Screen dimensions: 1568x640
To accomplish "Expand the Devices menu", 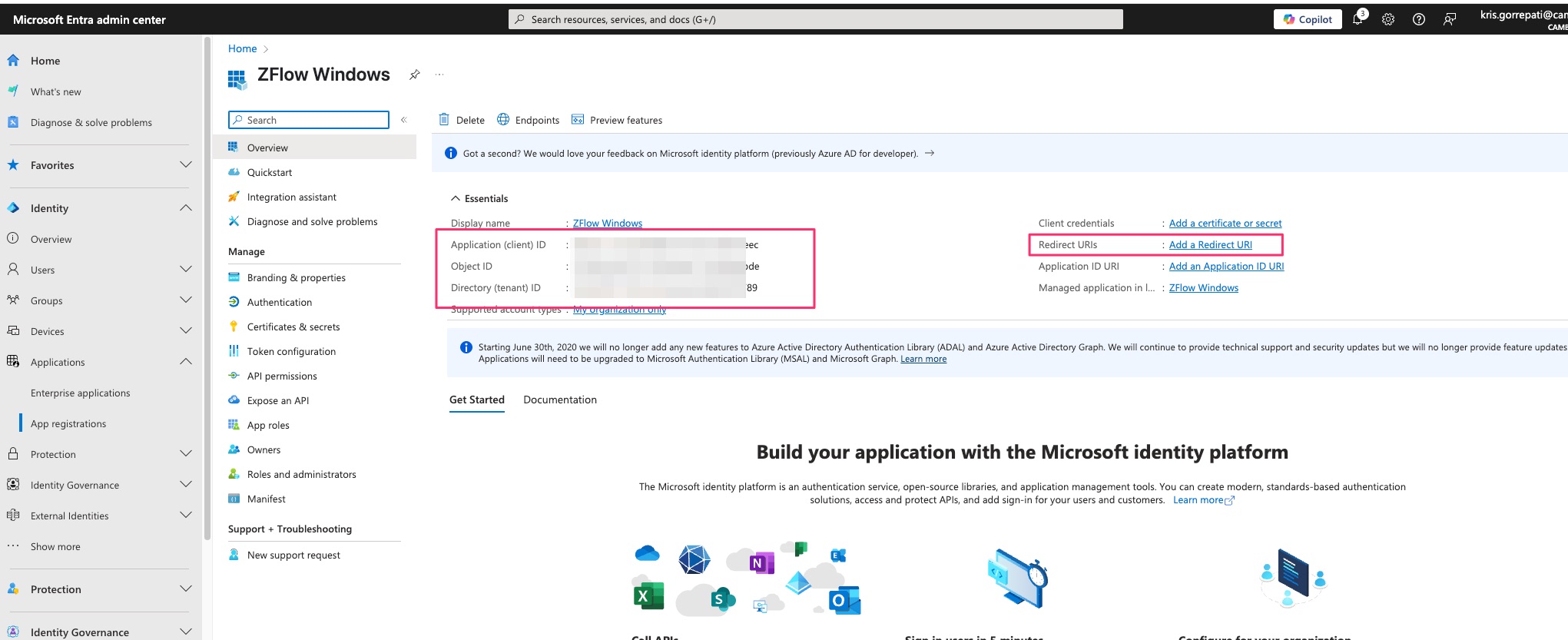I will pyautogui.click(x=185, y=331).
